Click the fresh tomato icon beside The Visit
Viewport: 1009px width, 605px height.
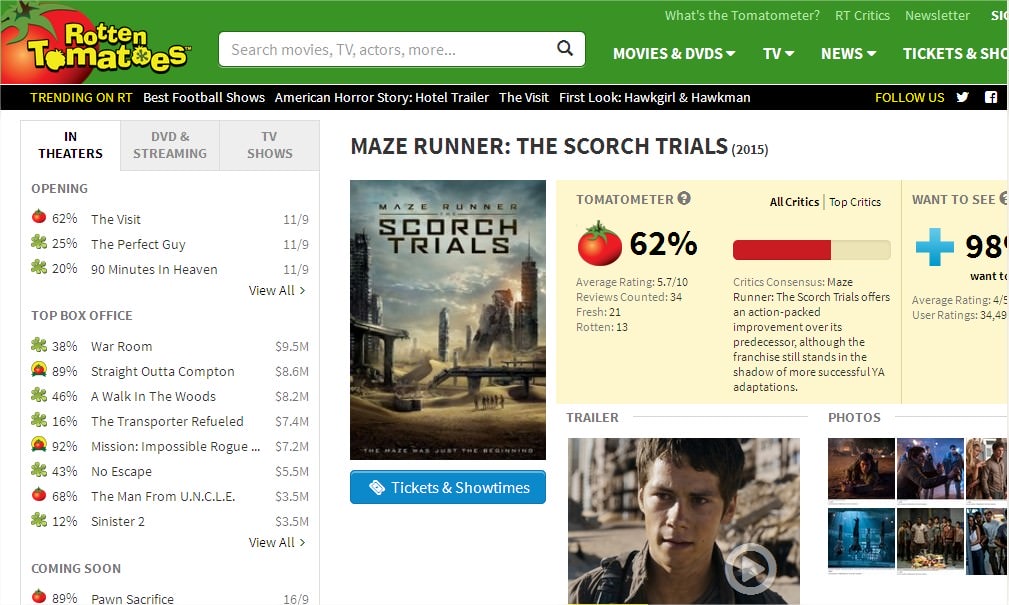(39, 216)
